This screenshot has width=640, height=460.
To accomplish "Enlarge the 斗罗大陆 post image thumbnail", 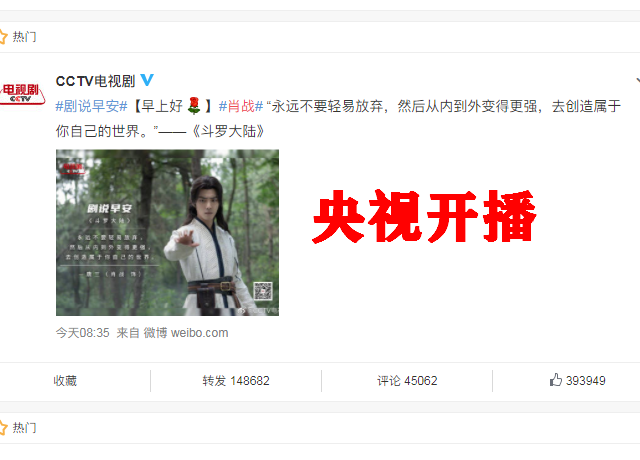I will coord(167,233).
